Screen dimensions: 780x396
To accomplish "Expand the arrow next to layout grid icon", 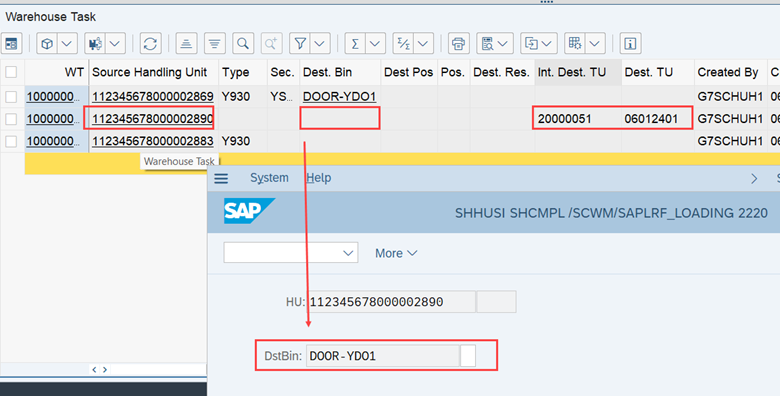I will pyautogui.click(x=595, y=44).
